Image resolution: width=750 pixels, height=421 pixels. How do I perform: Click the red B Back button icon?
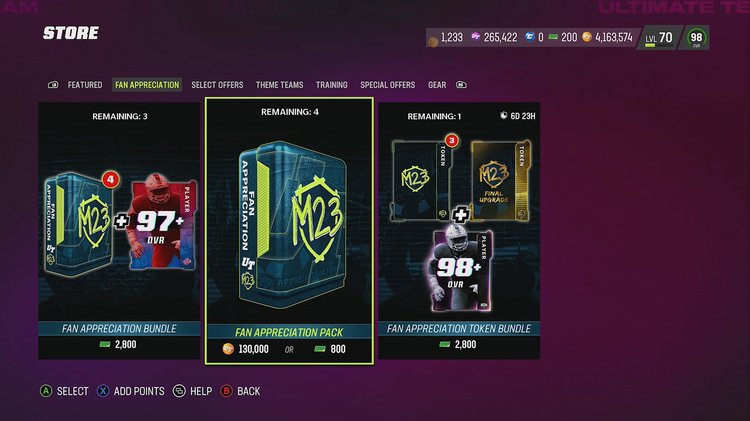226,391
